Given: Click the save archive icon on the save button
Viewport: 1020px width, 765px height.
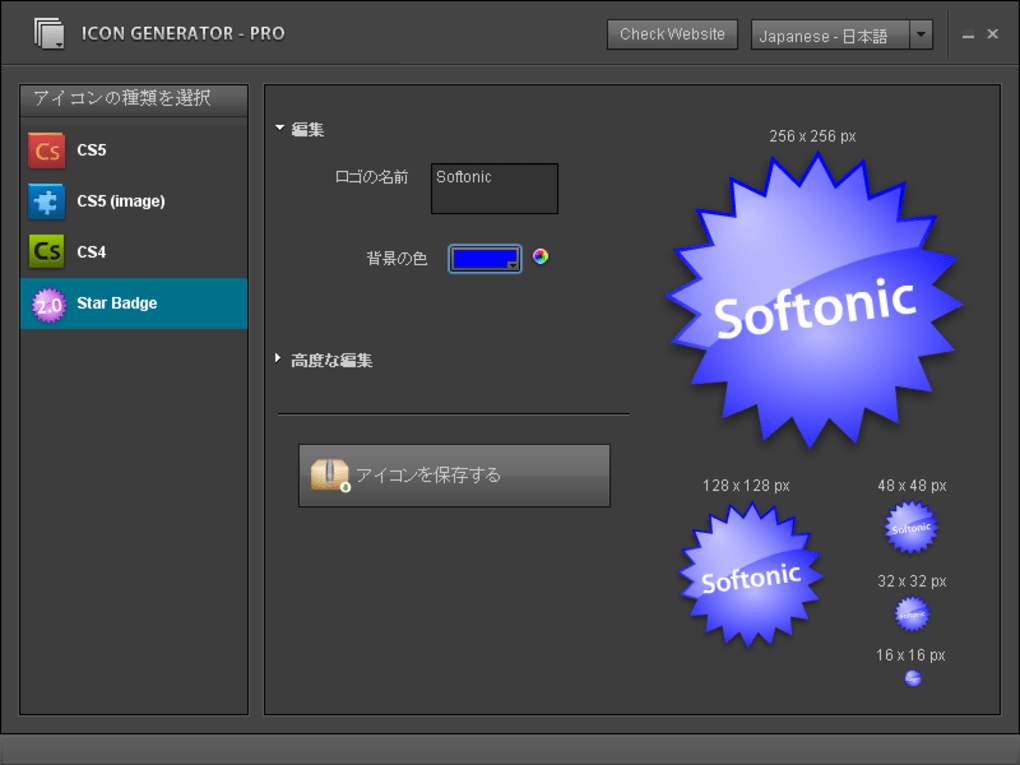Looking at the screenshot, I should click(x=327, y=475).
